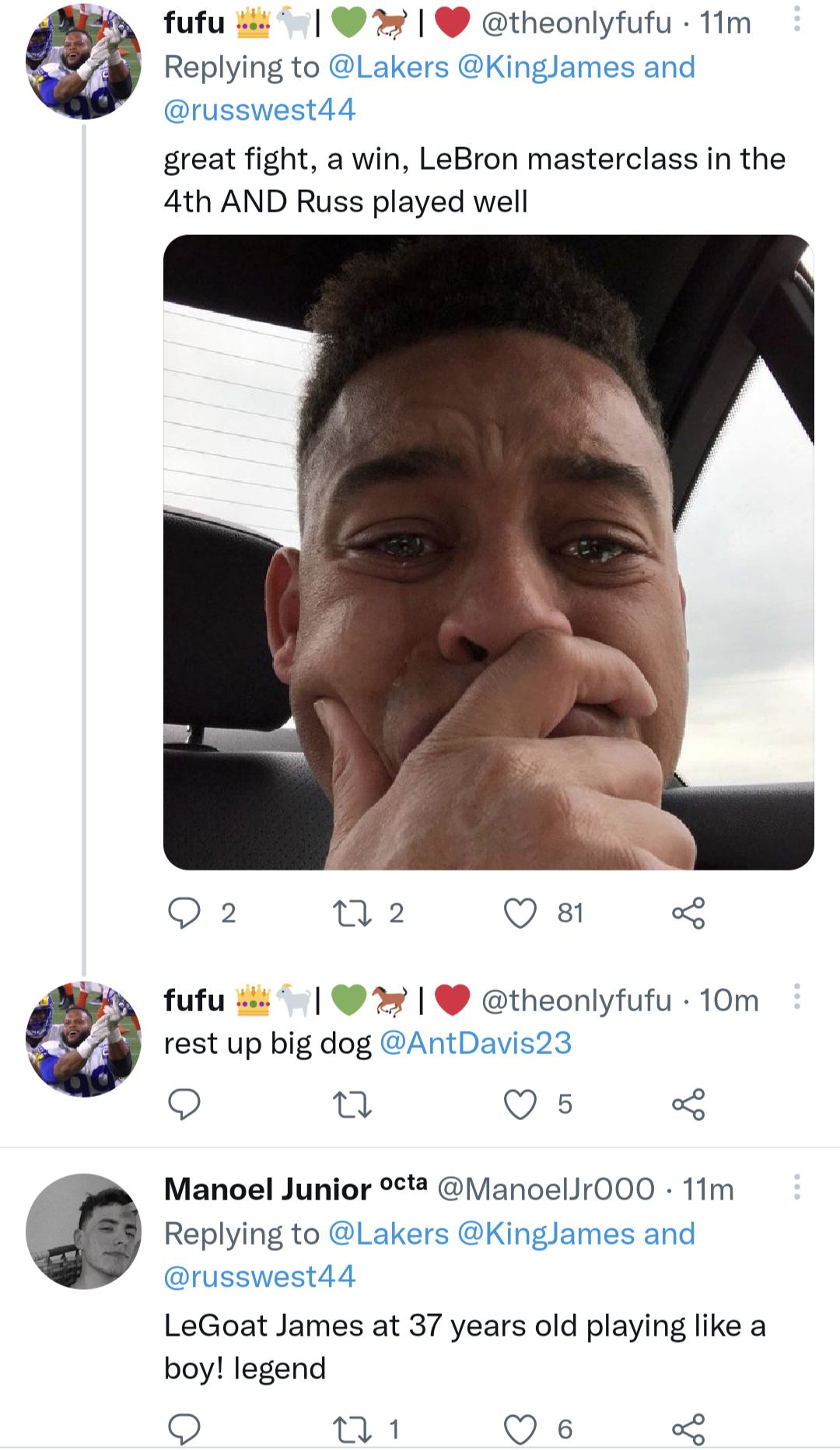Screen dimensions: 840x1450
Task: Share Manoel Junior's LeGoat James tweet
Action: 688,1428
